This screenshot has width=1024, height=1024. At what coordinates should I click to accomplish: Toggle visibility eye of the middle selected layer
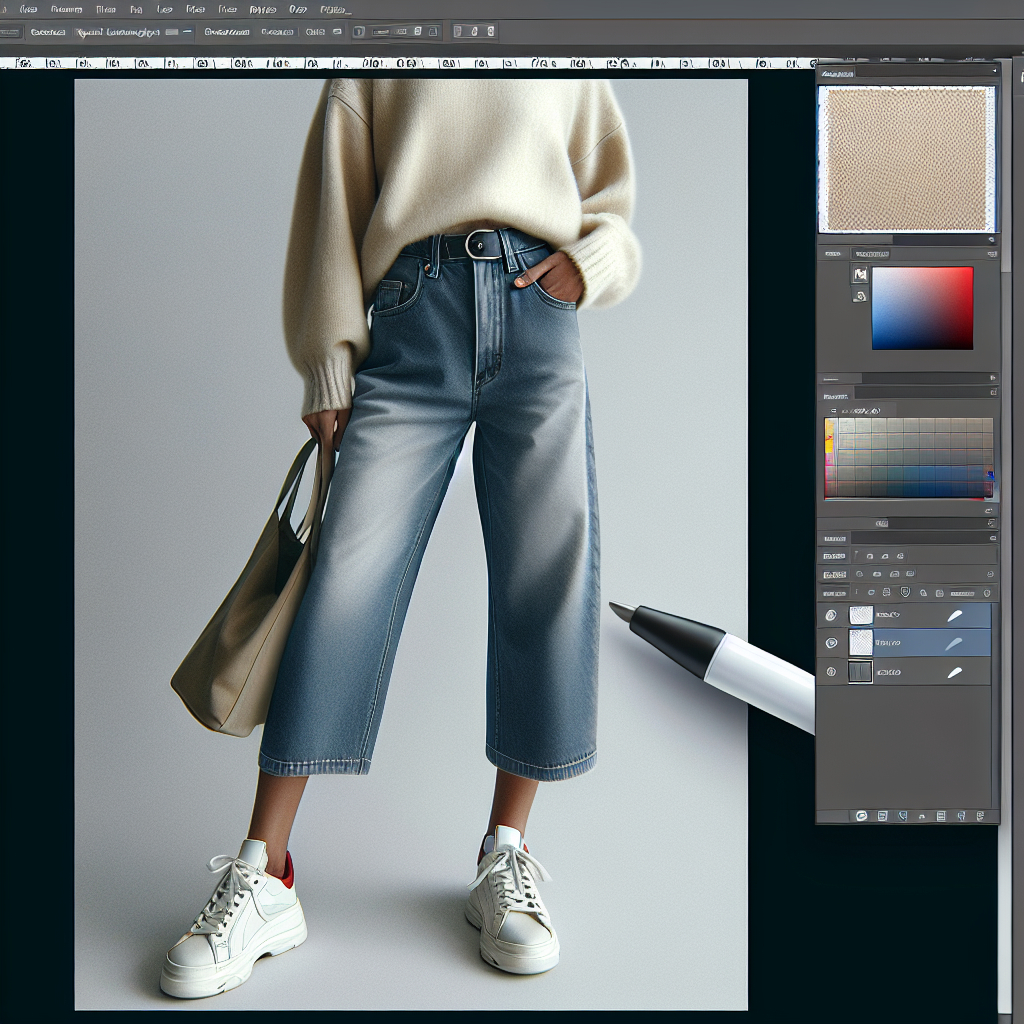tap(831, 644)
